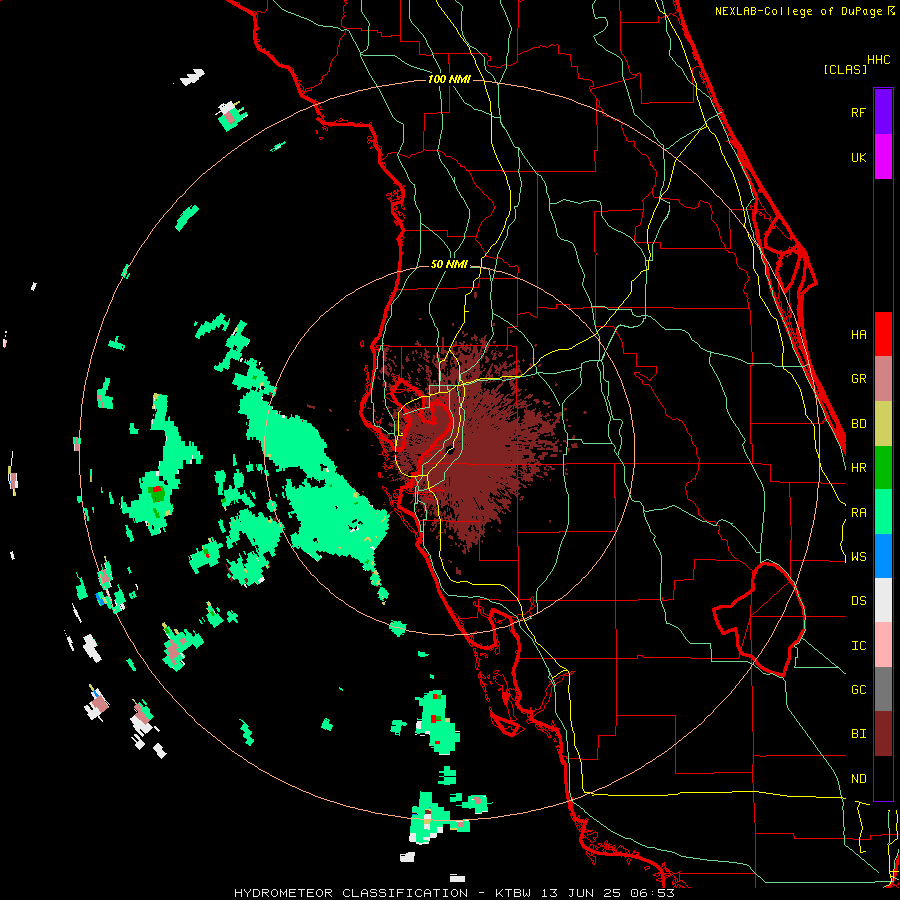This screenshot has height=900, width=900.
Task: Click the Hydrometeor Classification KTBW timestamp caption
Action: (454, 893)
